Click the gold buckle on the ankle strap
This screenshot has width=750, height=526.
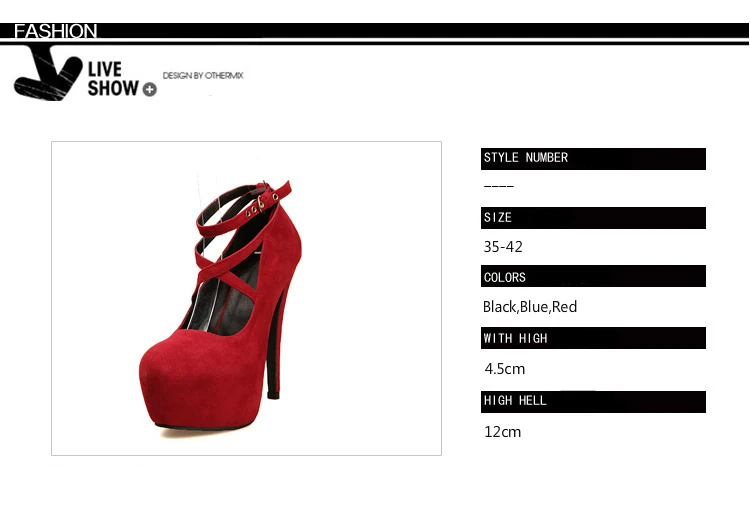click(261, 204)
